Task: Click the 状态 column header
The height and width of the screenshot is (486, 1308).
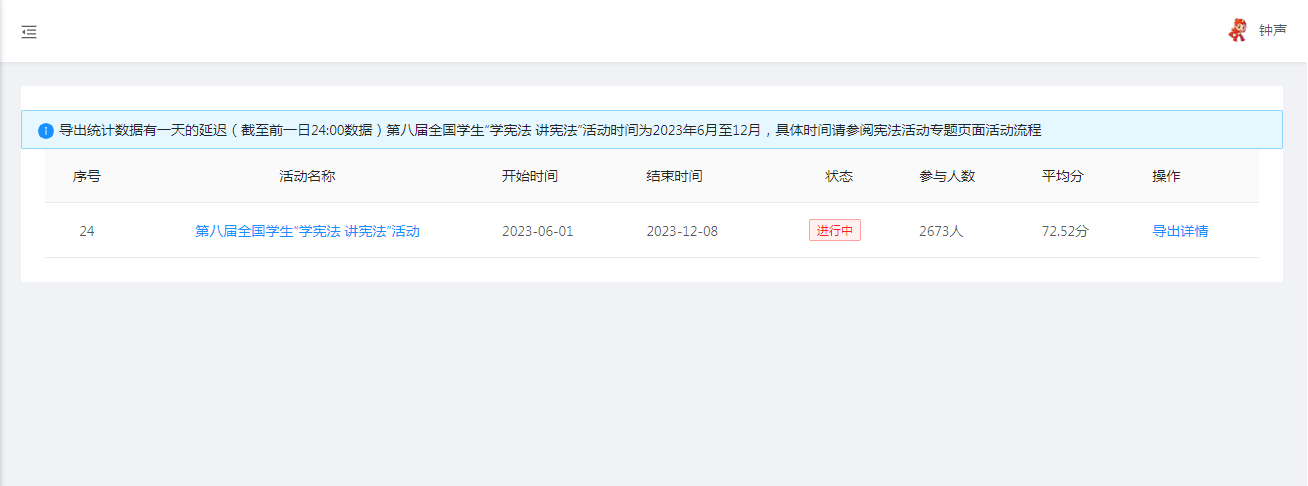Action: (839, 176)
